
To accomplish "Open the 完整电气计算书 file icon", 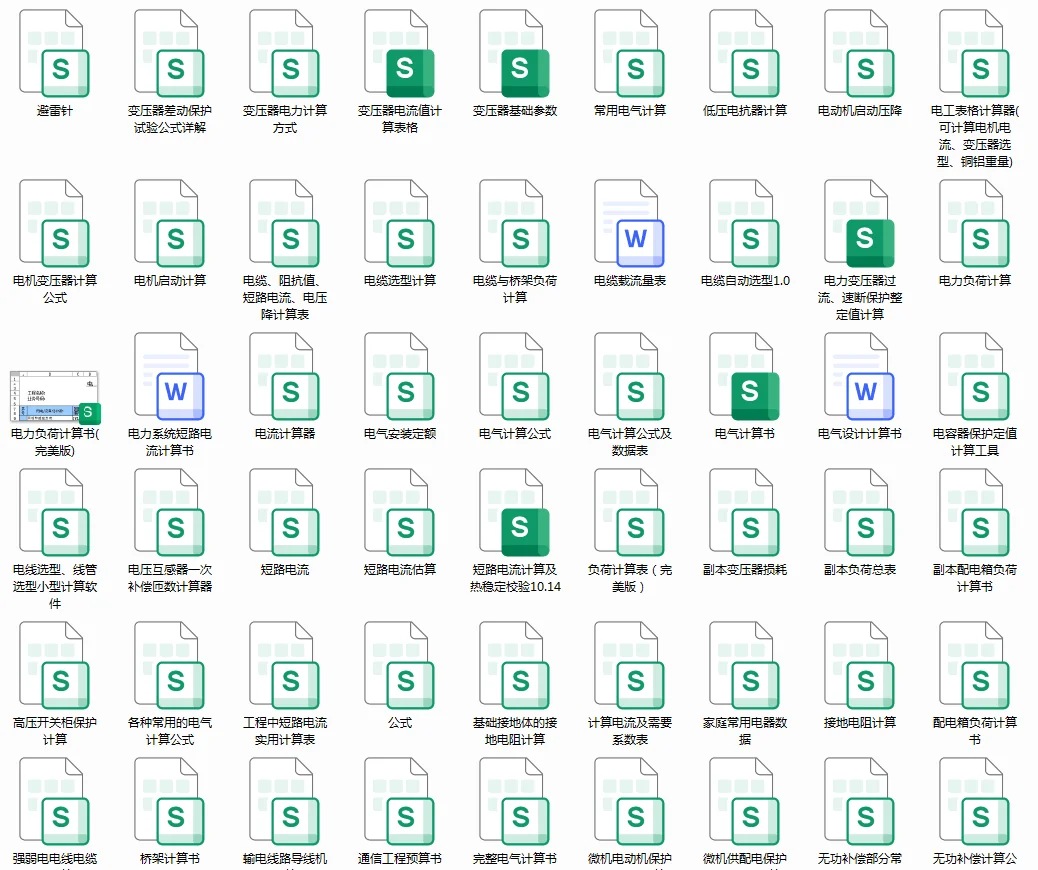I will tap(515, 802).
